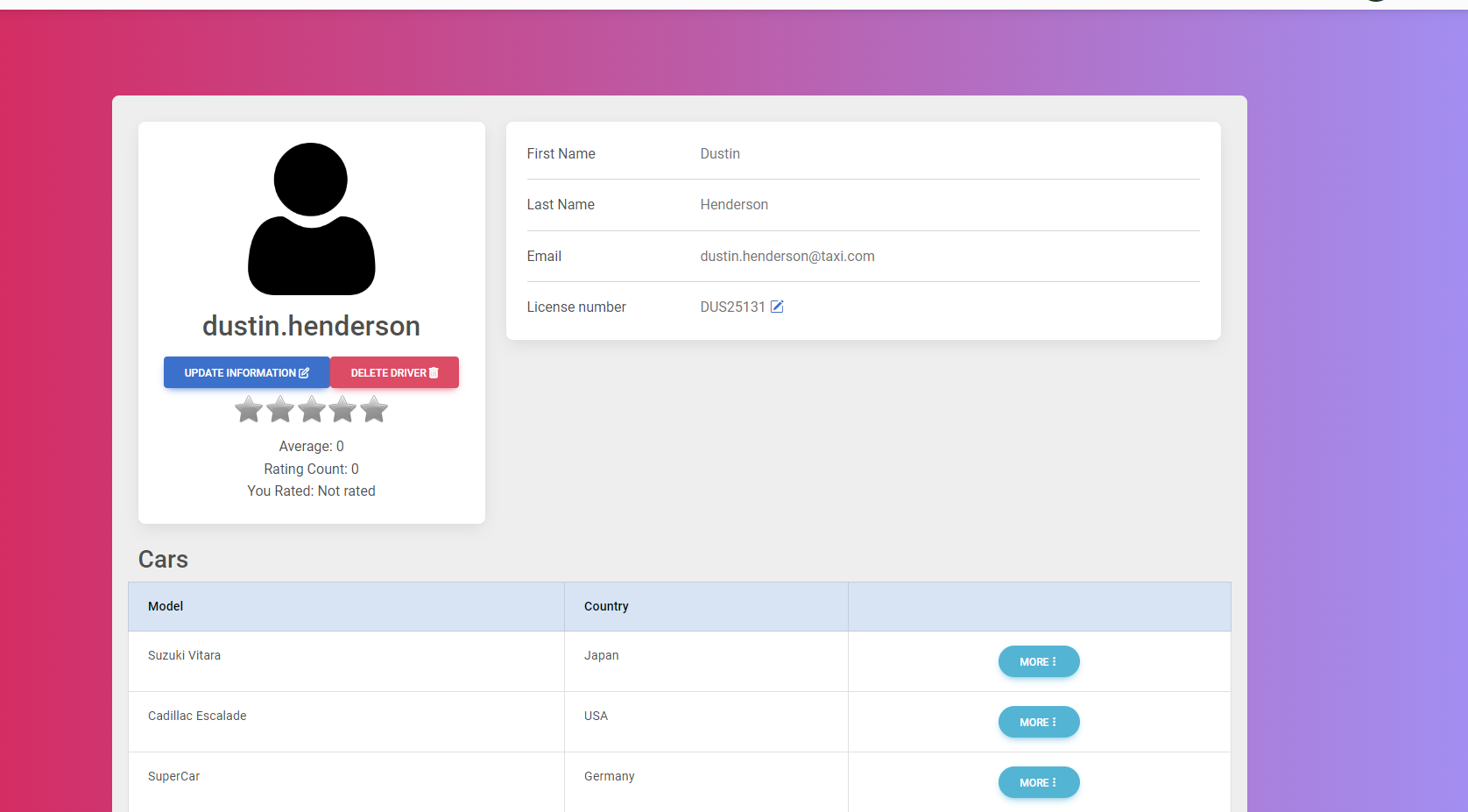The height and width of the screenshot is (812, 1468).
Task: Click the pencil edit icon next to DUS25131
Action: pyautogui.click(x=778, y=307)
